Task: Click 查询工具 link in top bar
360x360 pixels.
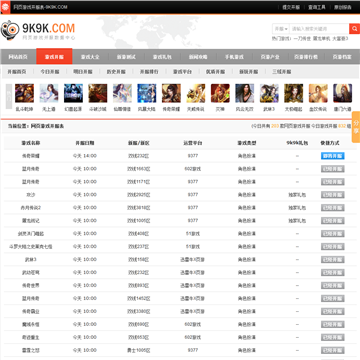Action: pyautogui.click(x=317, y=7)
